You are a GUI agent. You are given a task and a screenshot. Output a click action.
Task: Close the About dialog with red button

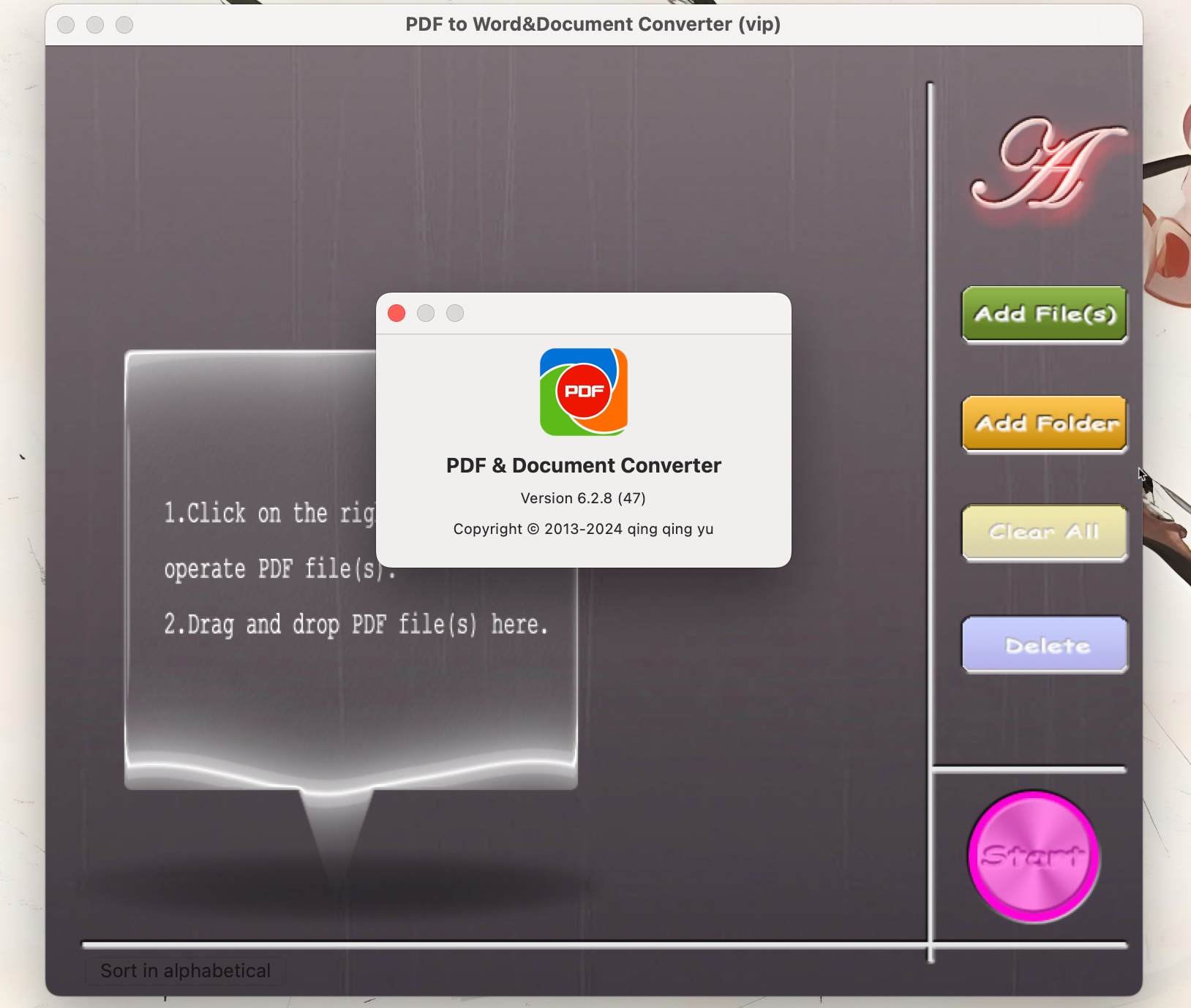(397, 313)
